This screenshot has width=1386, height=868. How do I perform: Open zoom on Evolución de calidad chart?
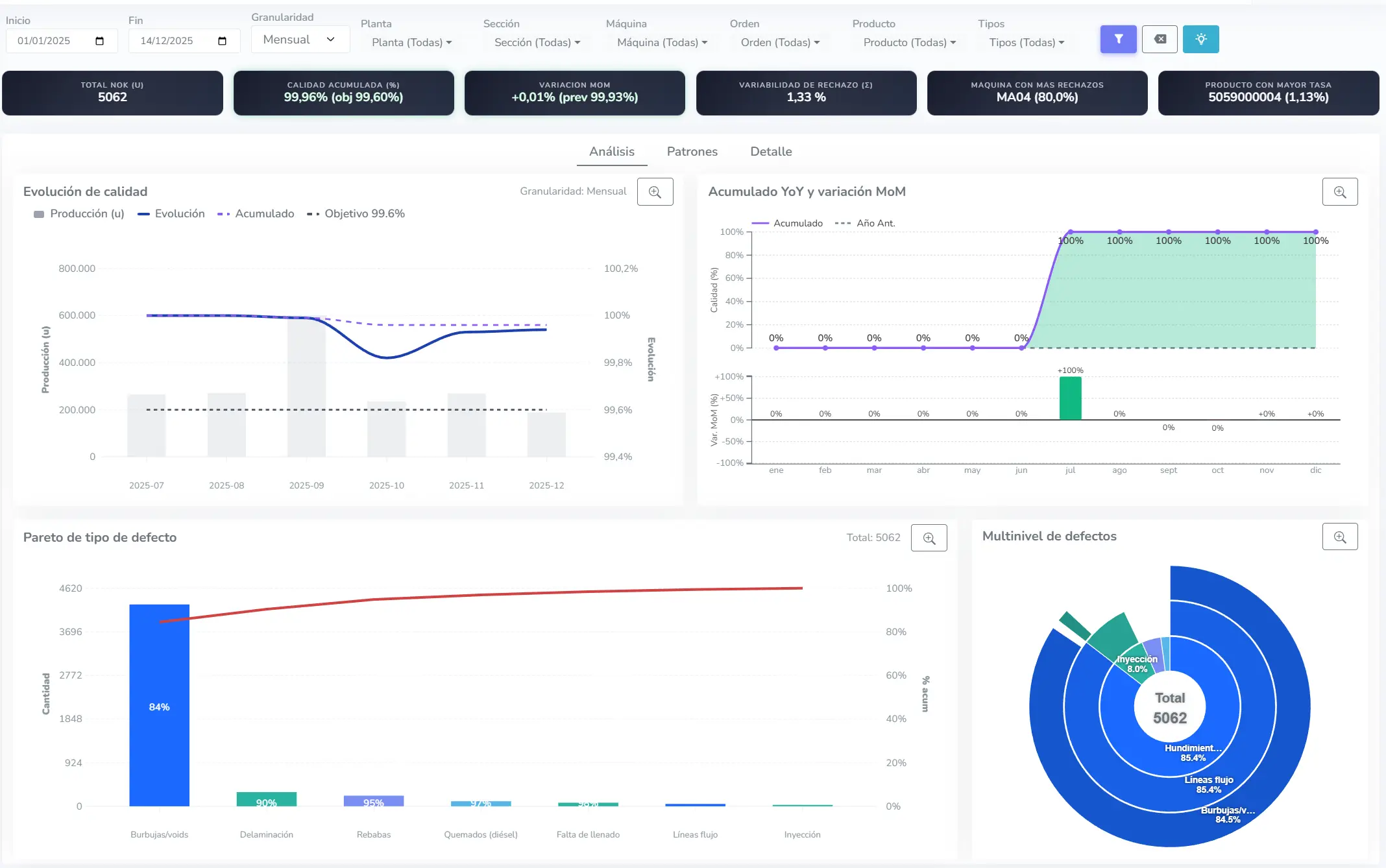(655, 191)
